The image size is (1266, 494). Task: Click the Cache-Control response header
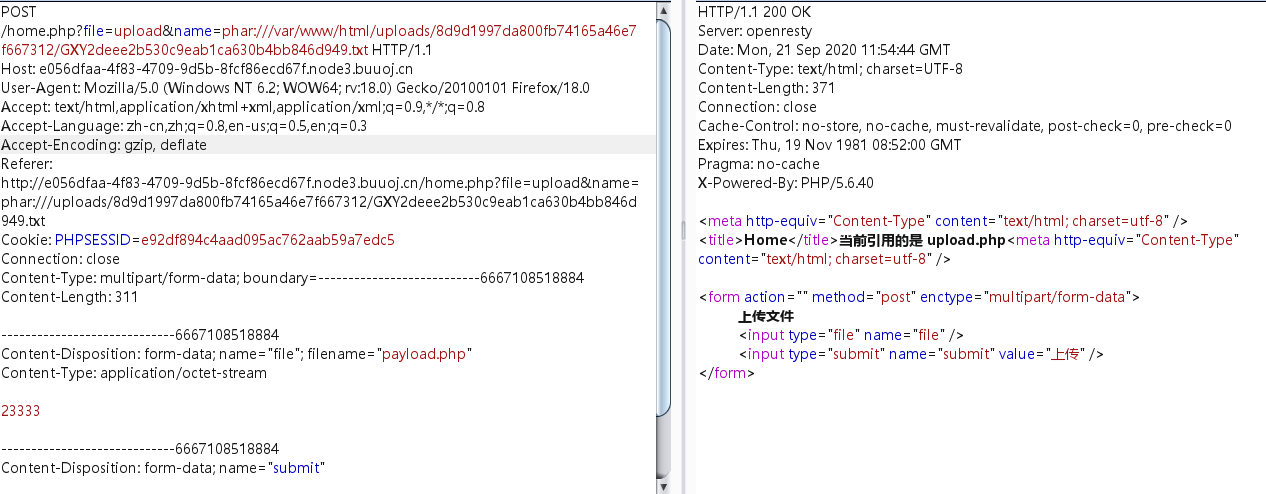[x=965, y=126]
